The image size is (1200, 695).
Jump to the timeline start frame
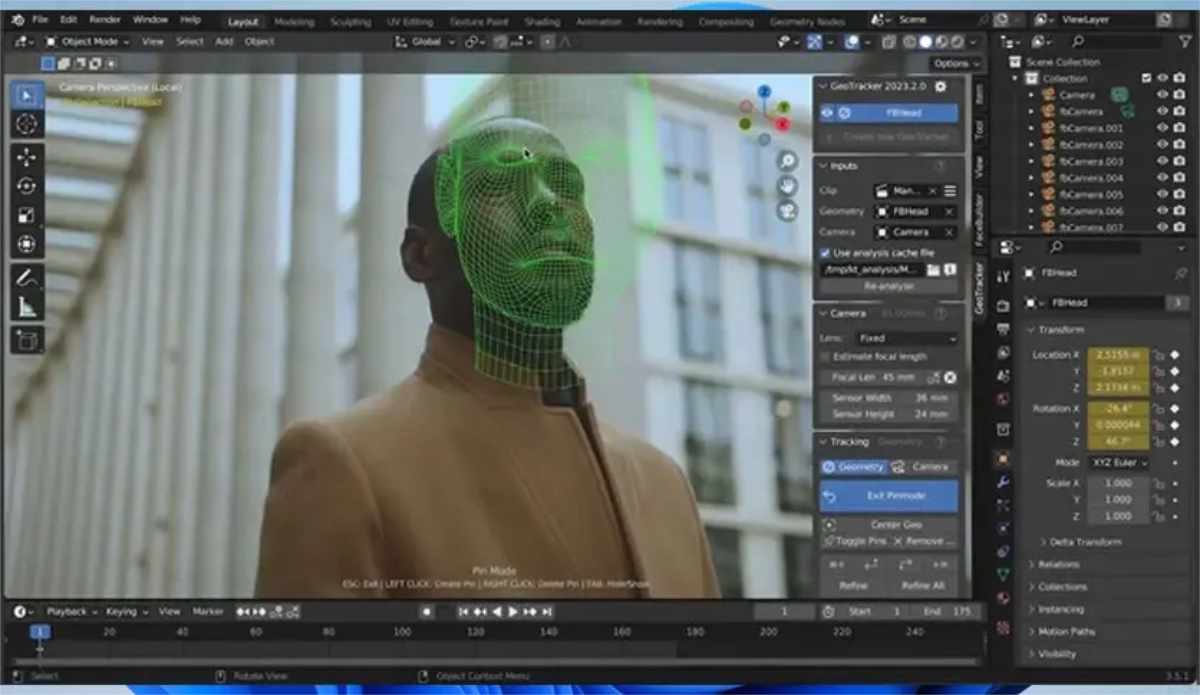click(x=463, y=611)
